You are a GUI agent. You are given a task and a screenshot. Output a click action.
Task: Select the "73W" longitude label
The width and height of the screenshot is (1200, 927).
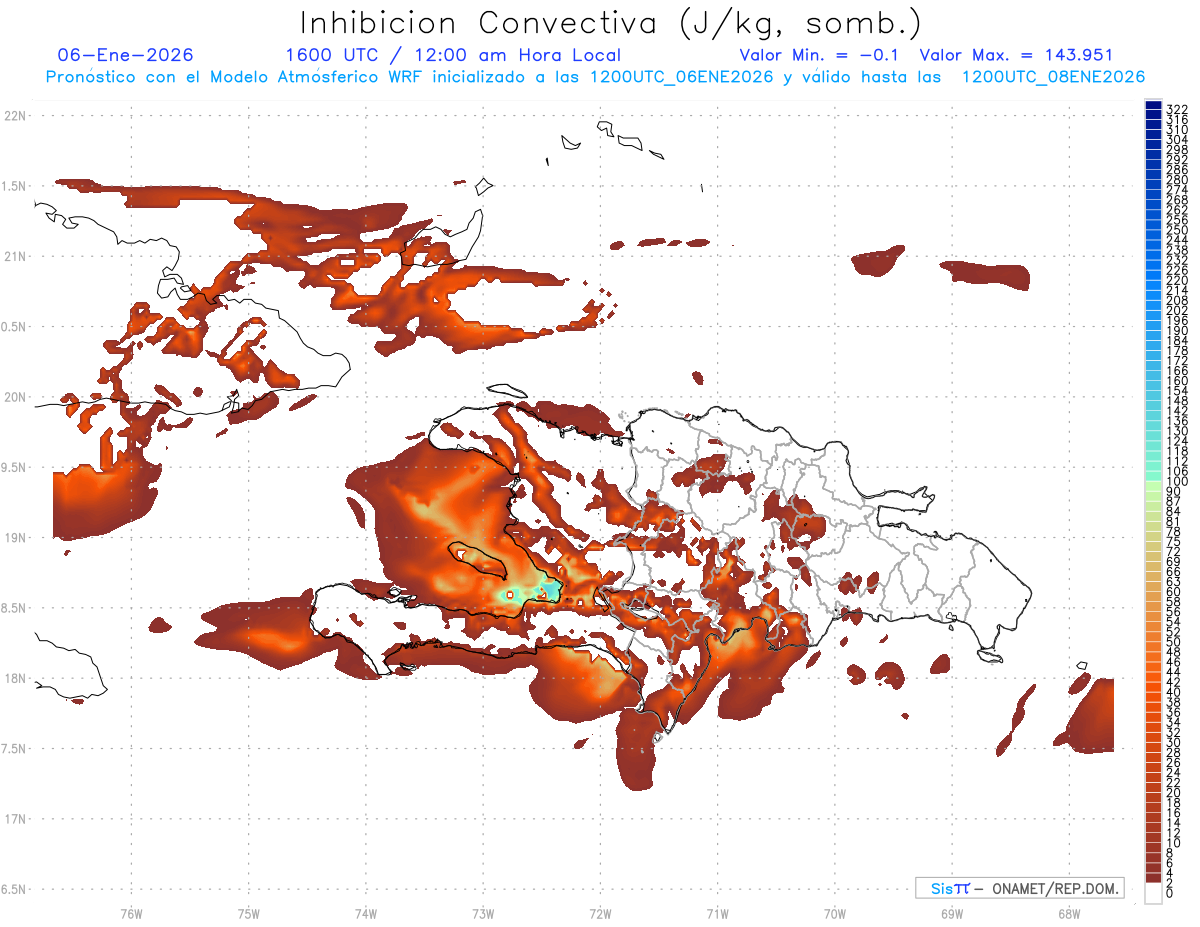click(483, 913)
